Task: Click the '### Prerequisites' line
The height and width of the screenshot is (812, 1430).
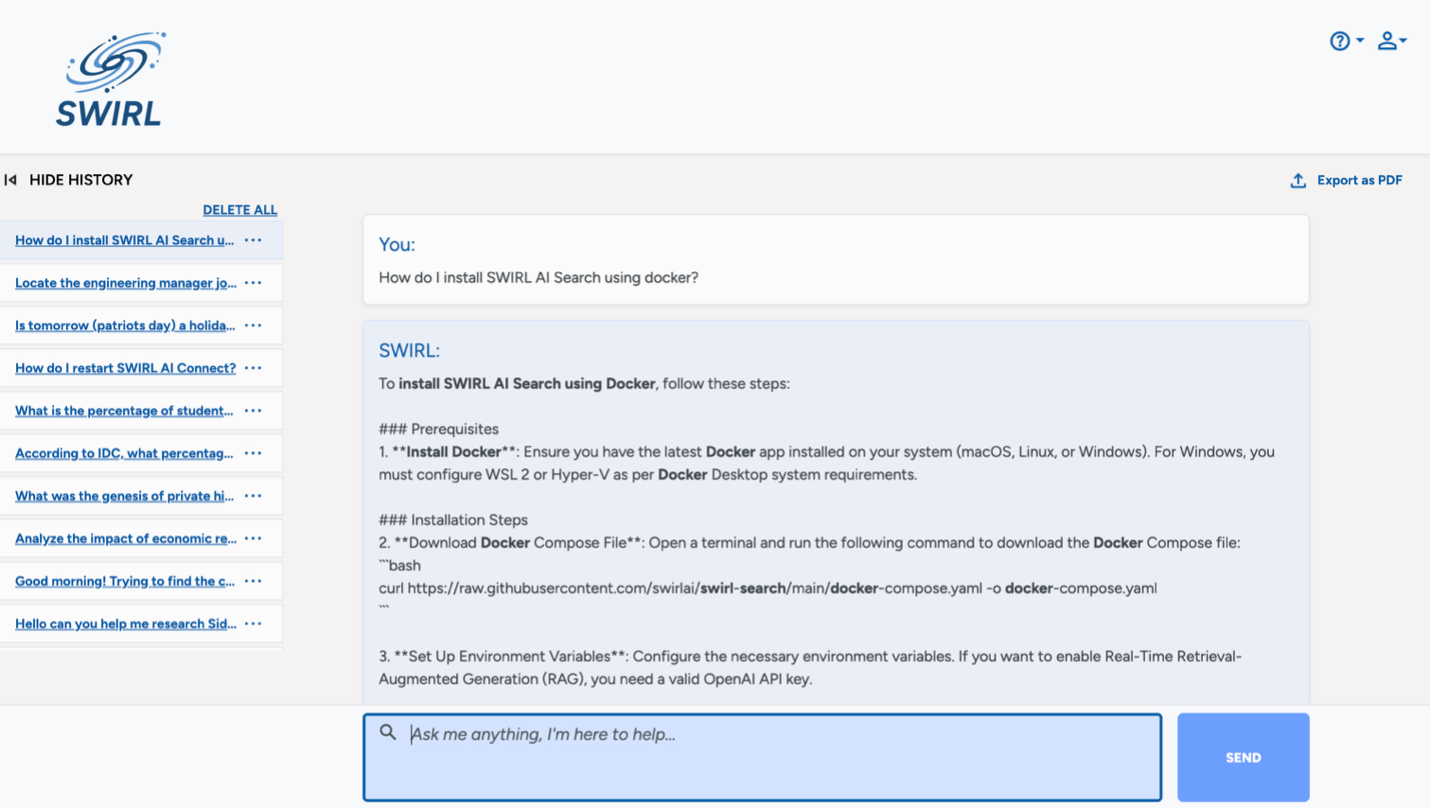Action: point(439,429)
